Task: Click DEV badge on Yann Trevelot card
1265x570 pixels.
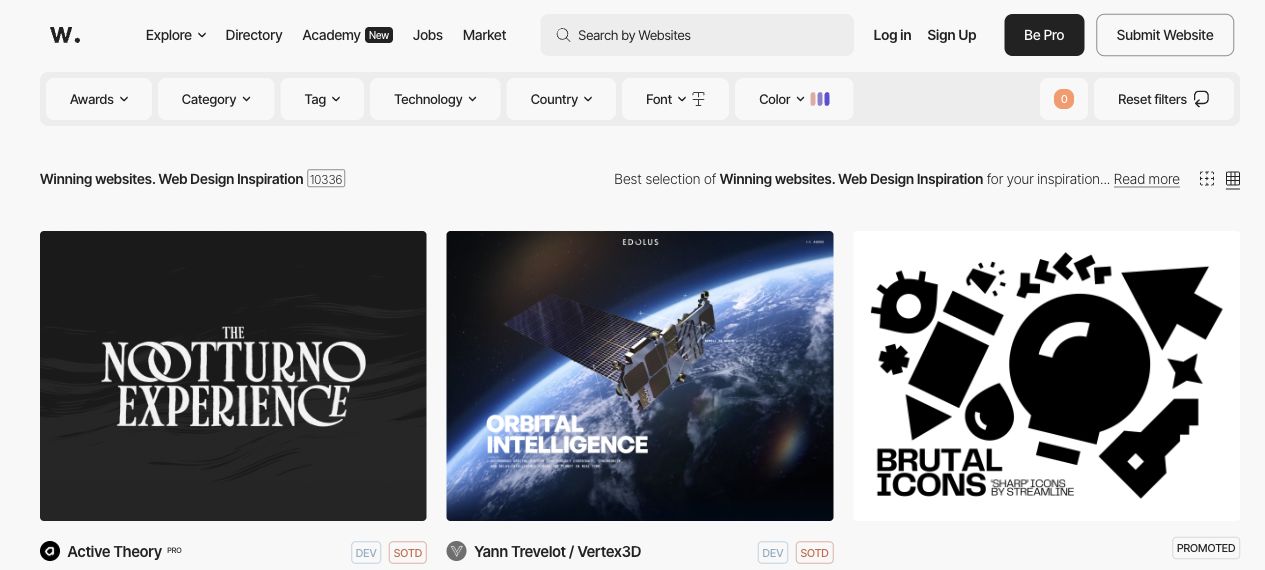Action: click(x=773, y=552)
